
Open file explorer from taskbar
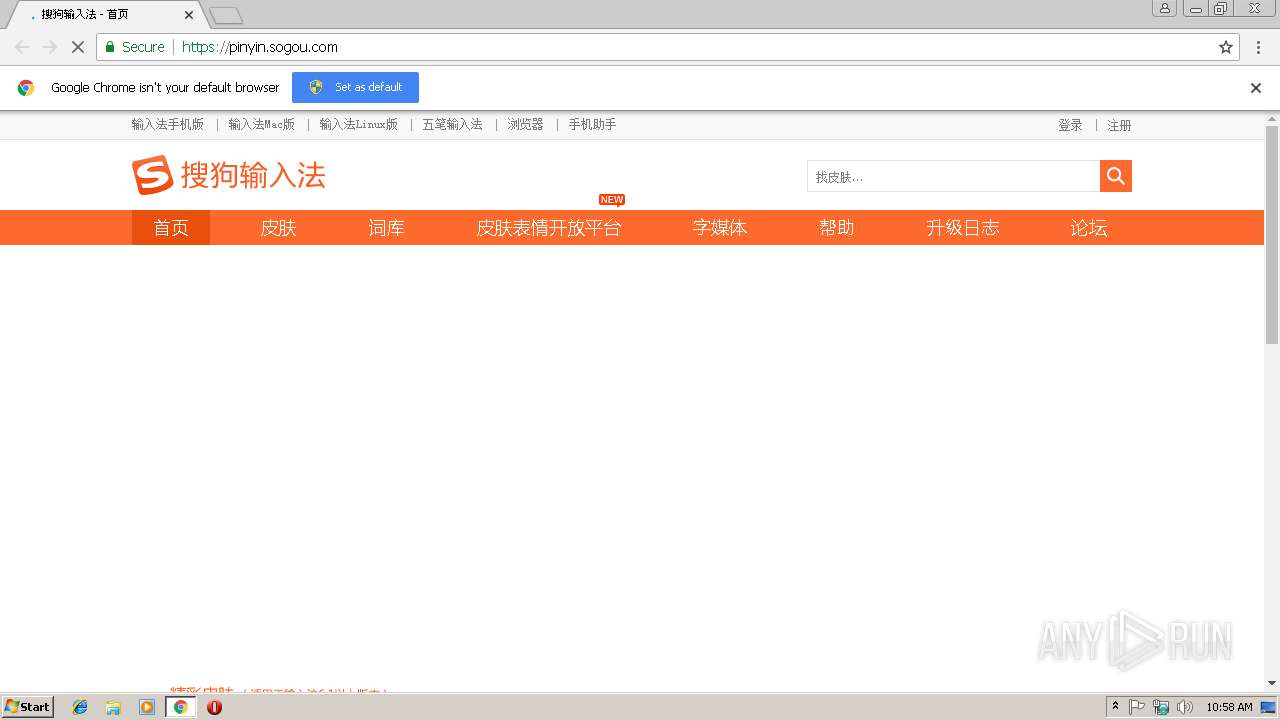click(x=113, y=707)
